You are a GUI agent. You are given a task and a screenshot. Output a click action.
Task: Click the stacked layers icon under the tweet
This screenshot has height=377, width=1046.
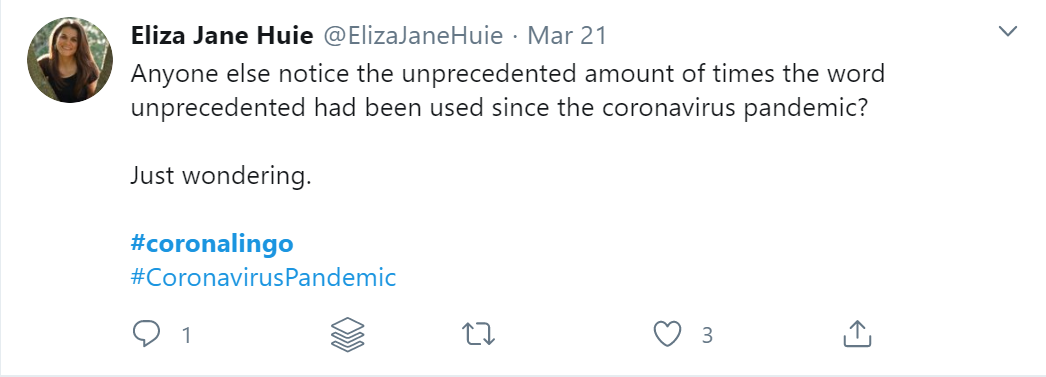pyautogui.click(x=348, y=334)
